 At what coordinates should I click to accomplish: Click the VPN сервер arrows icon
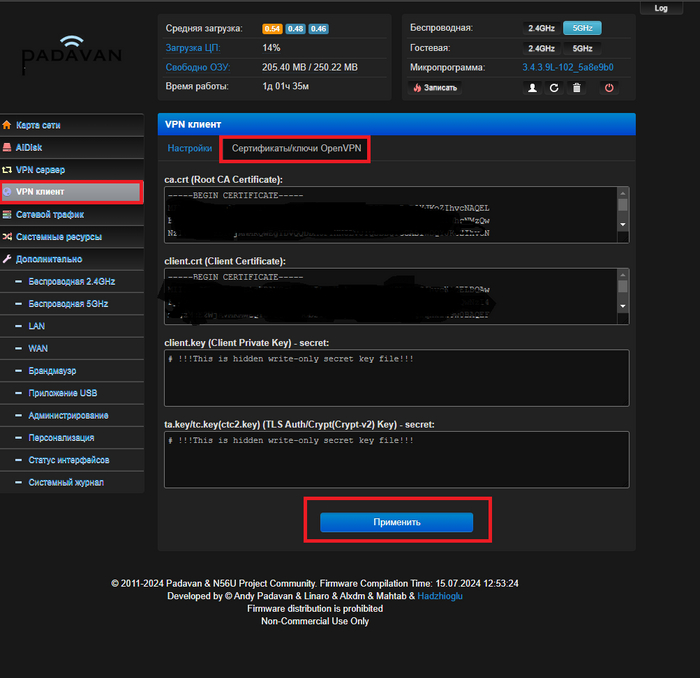point(8,170)
